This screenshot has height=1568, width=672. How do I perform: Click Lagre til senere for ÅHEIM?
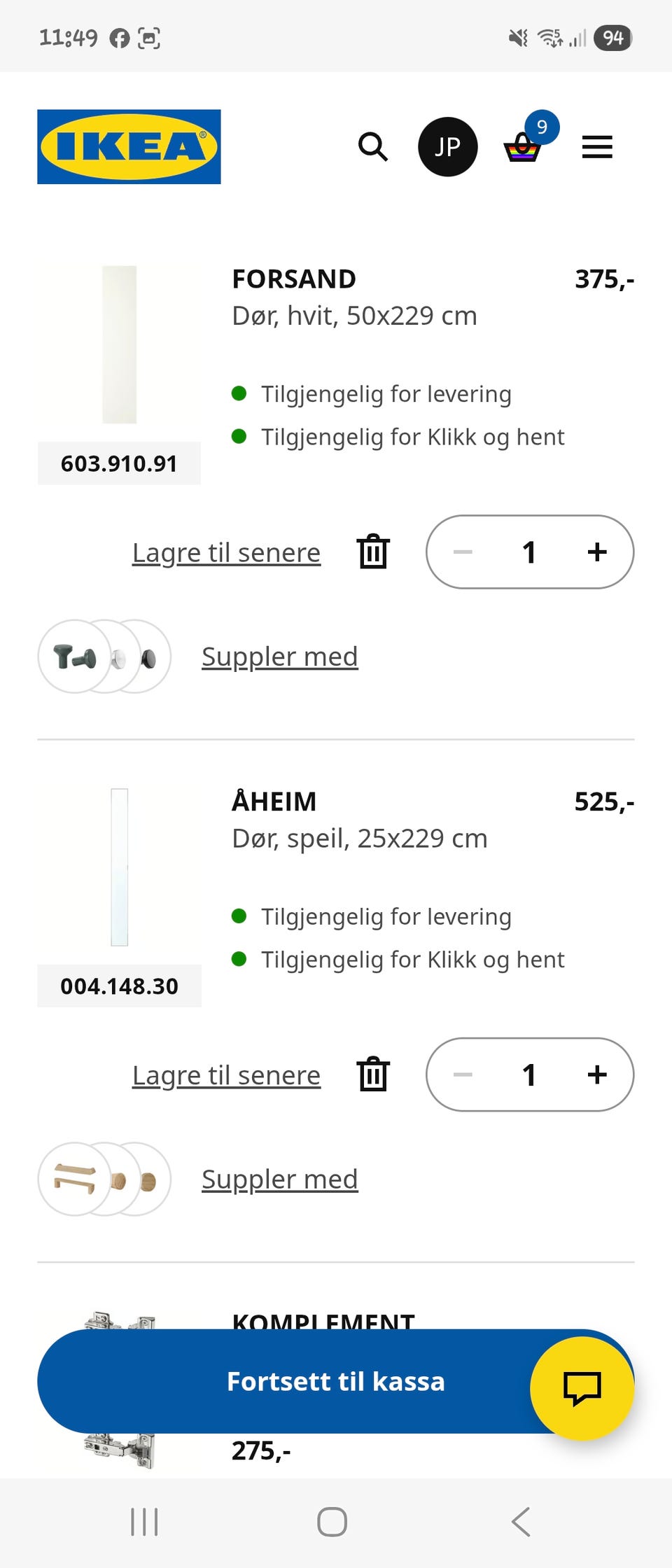pyautogui.click(x=226, y=1075)
